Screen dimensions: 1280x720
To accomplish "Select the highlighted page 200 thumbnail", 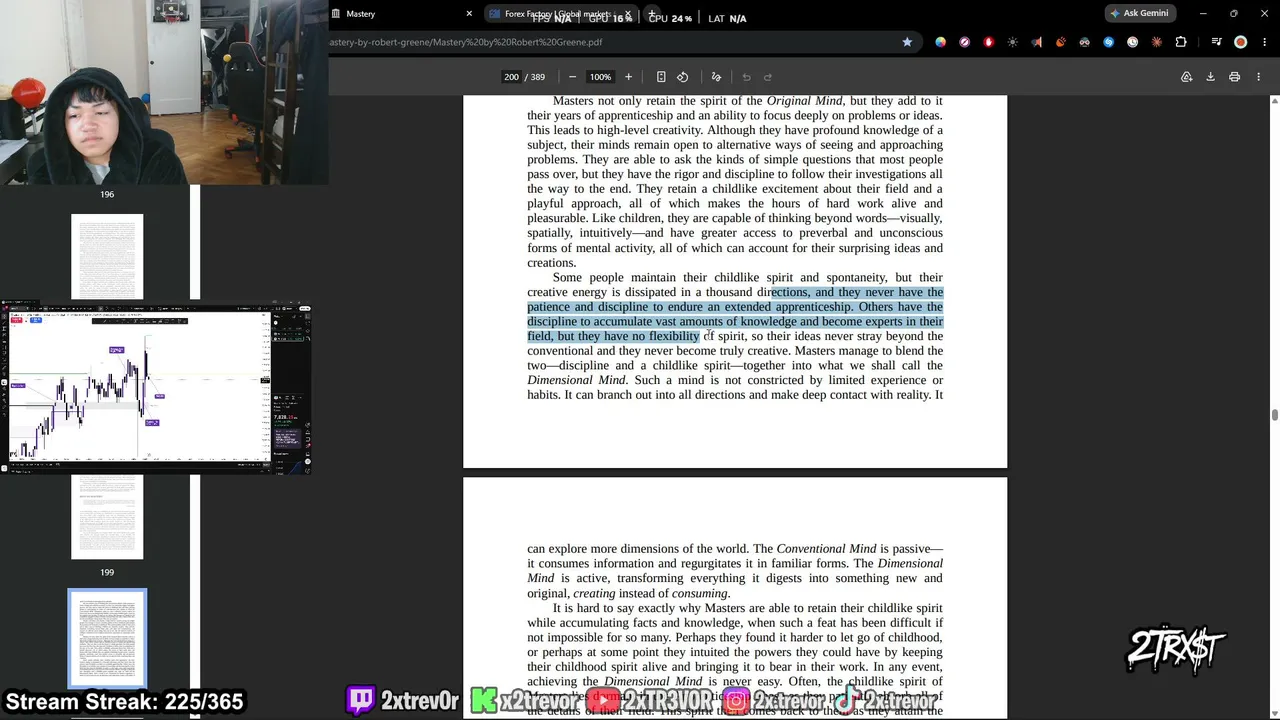I will [x=107, y=640].
